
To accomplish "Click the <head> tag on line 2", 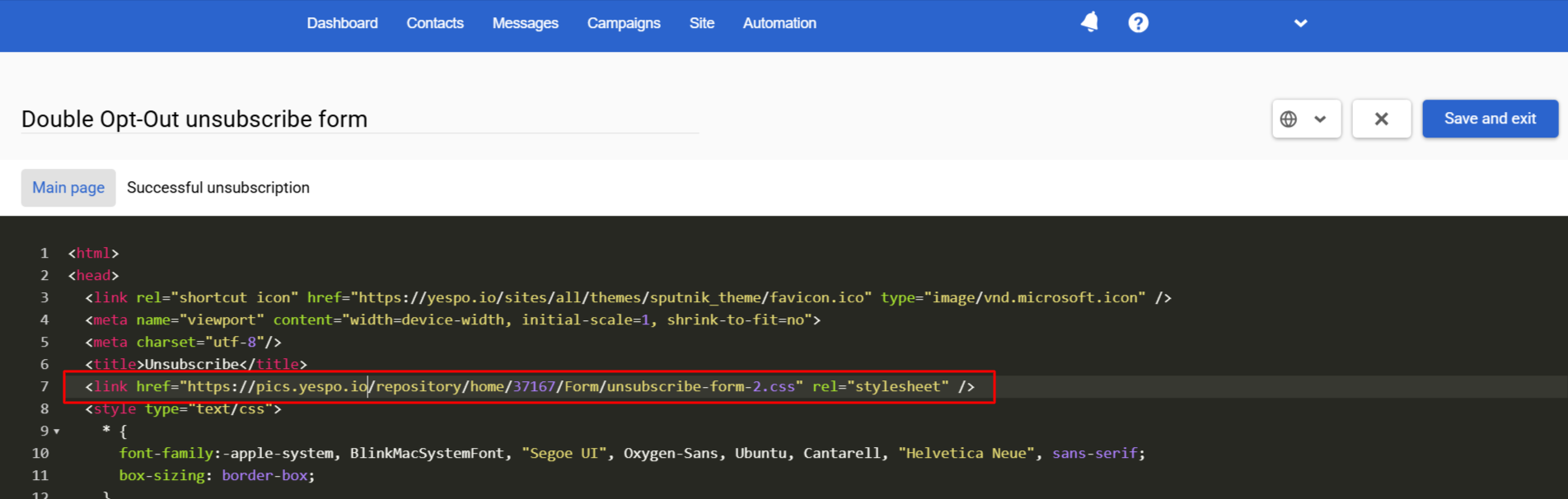I will pyautogui.click(x=93, y=275).
